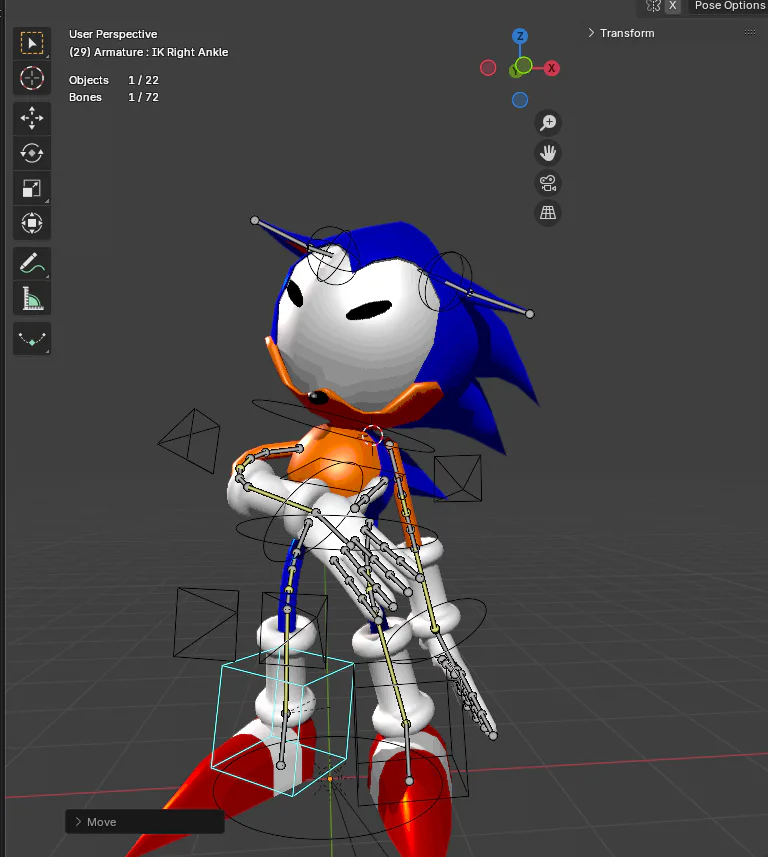Choose the Move tool
This screenshot has width=768, height=857.
32,118
